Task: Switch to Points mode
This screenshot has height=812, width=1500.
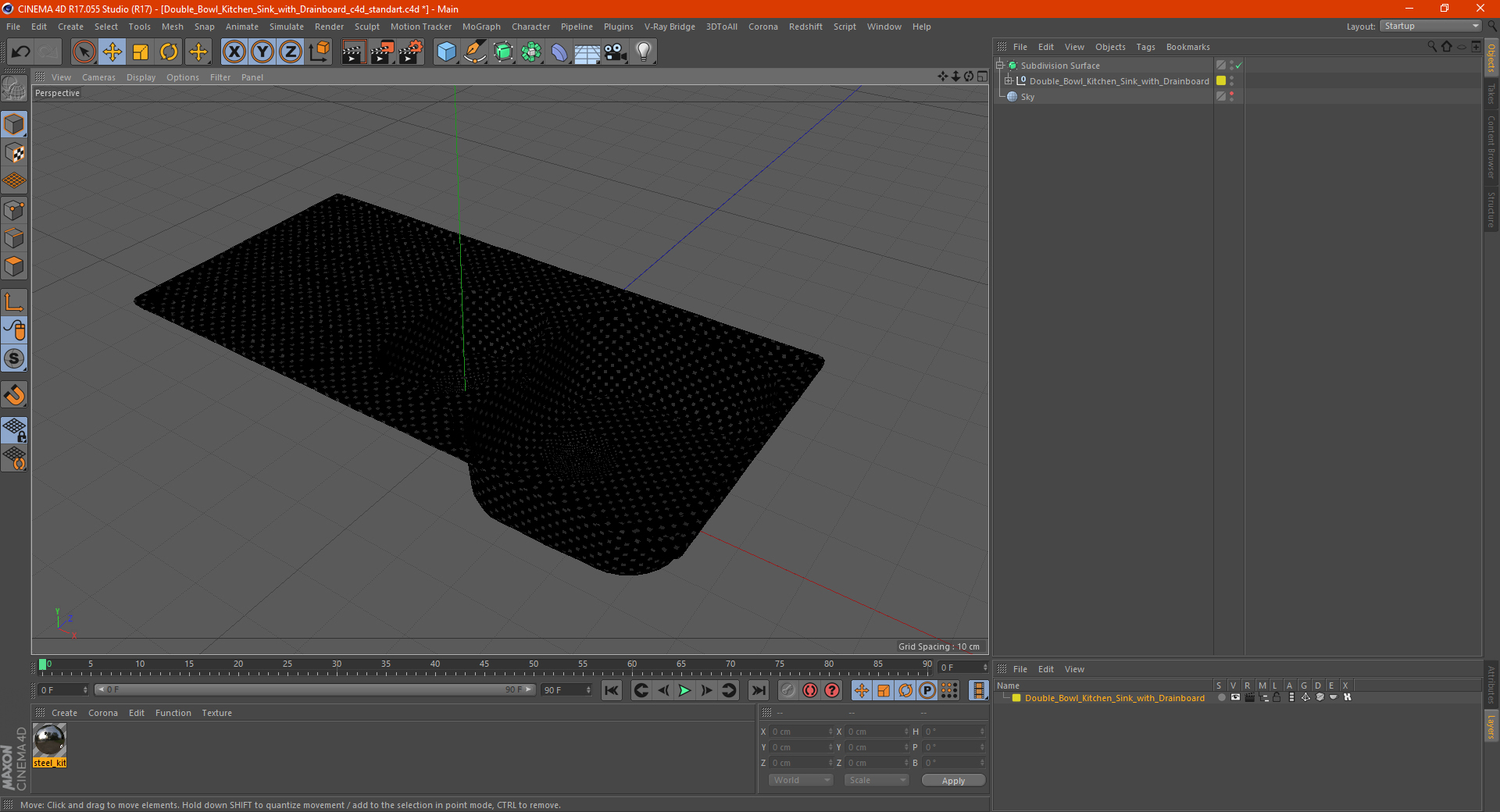Action: click(x=14, y=210)
